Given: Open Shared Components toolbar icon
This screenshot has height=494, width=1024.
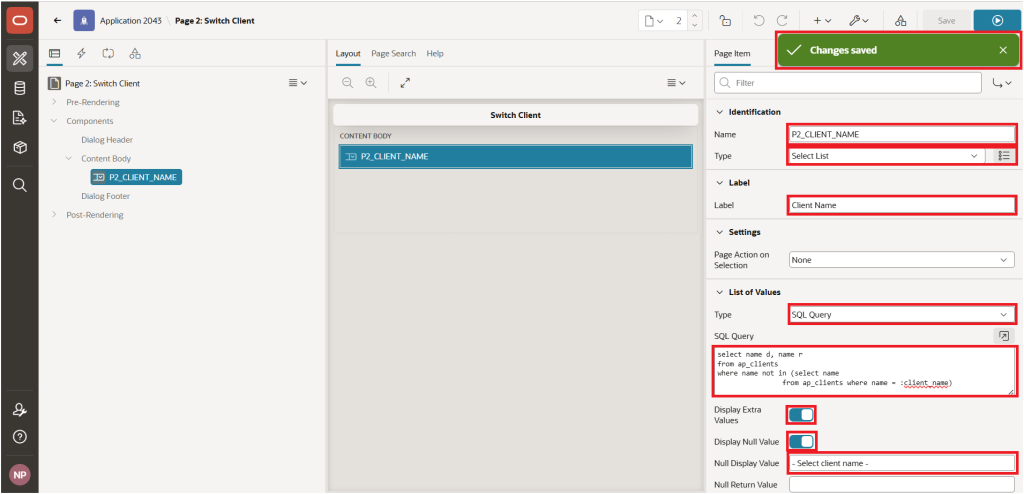Looking at the screenshot, I should (901, 21).
